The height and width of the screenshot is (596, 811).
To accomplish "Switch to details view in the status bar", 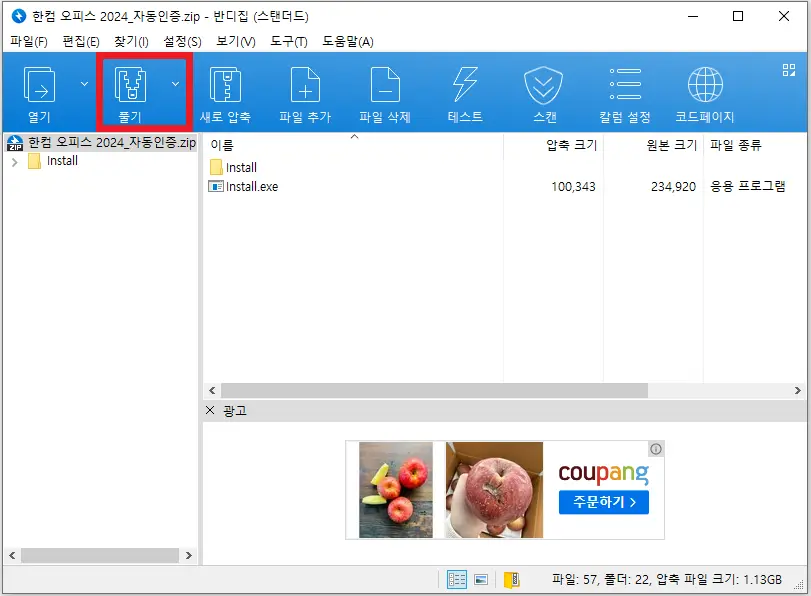I will (x=457, y=578).
